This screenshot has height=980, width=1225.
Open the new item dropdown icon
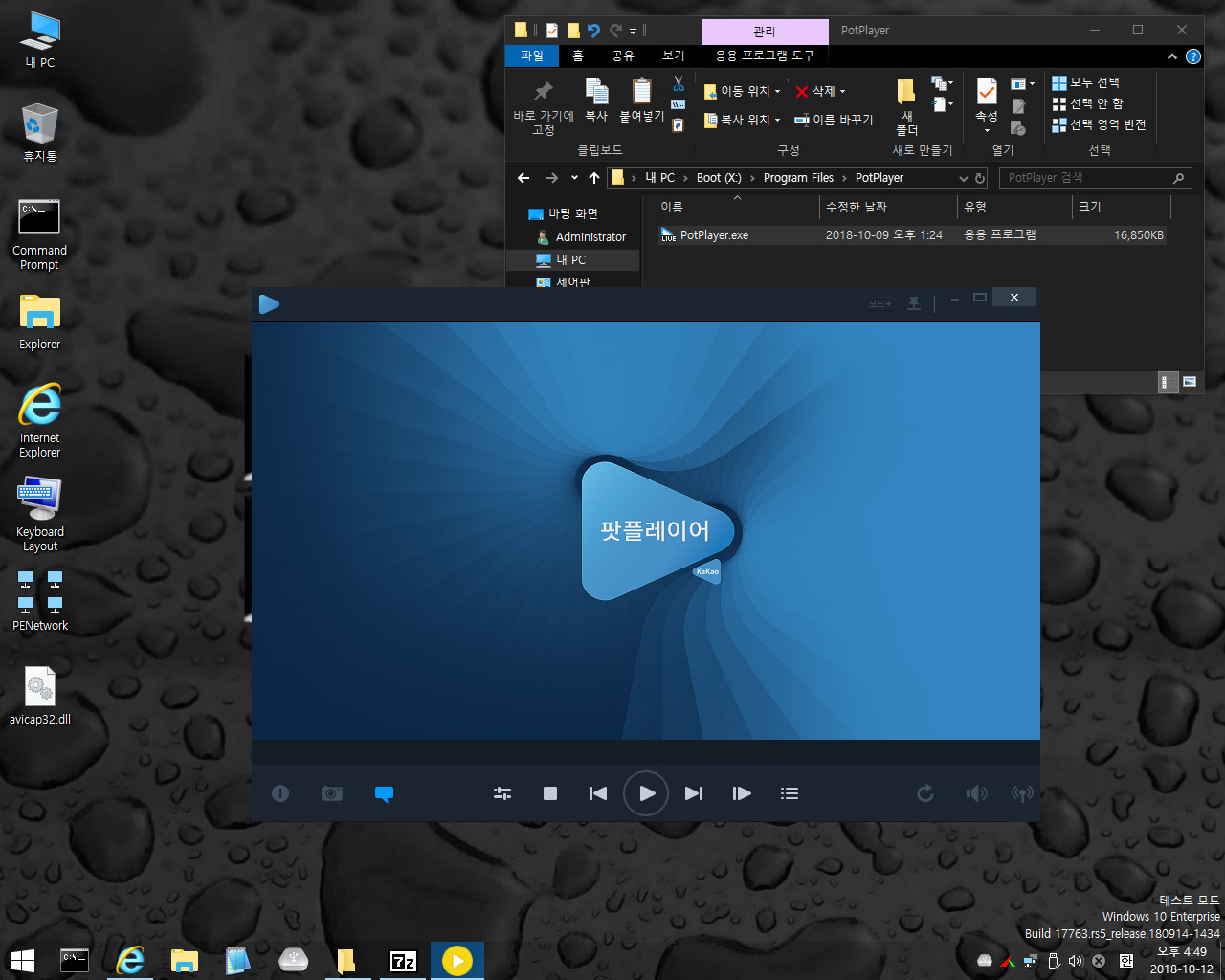(943, 83)
